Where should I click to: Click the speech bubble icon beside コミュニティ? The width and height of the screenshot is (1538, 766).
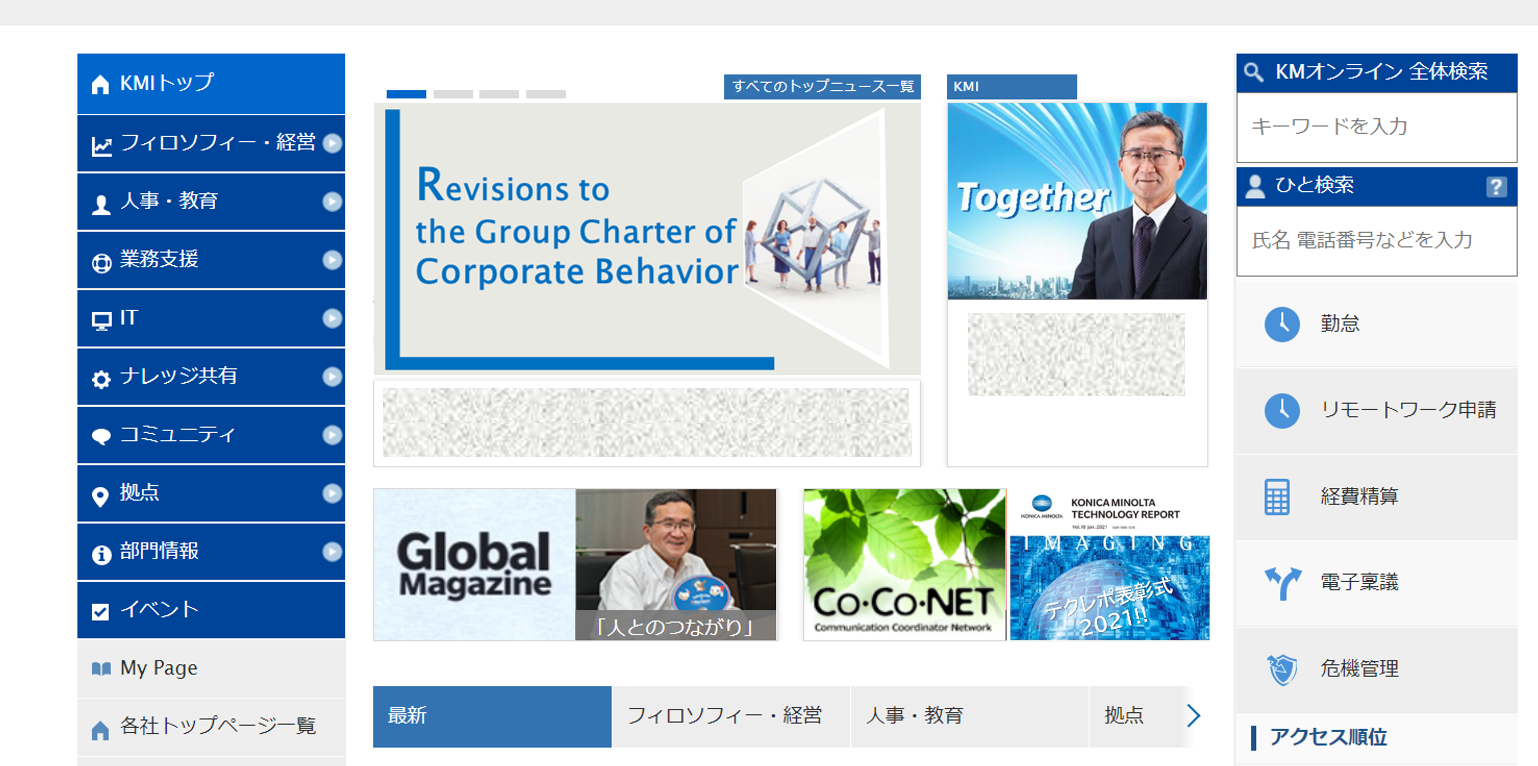click(x=101, y=437)
